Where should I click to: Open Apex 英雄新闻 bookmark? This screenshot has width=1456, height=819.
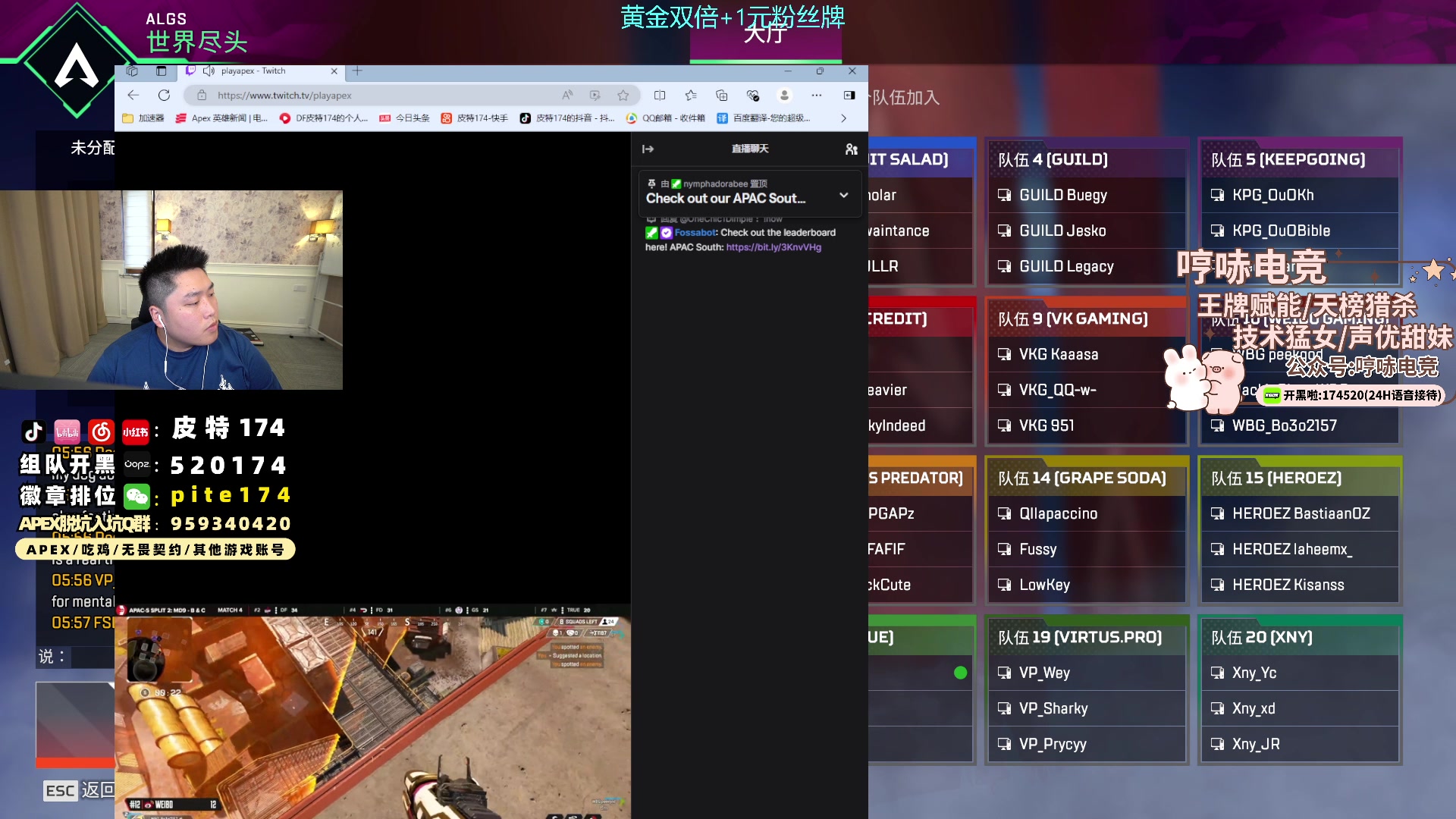pyautogui.click(x=221, y=118)
